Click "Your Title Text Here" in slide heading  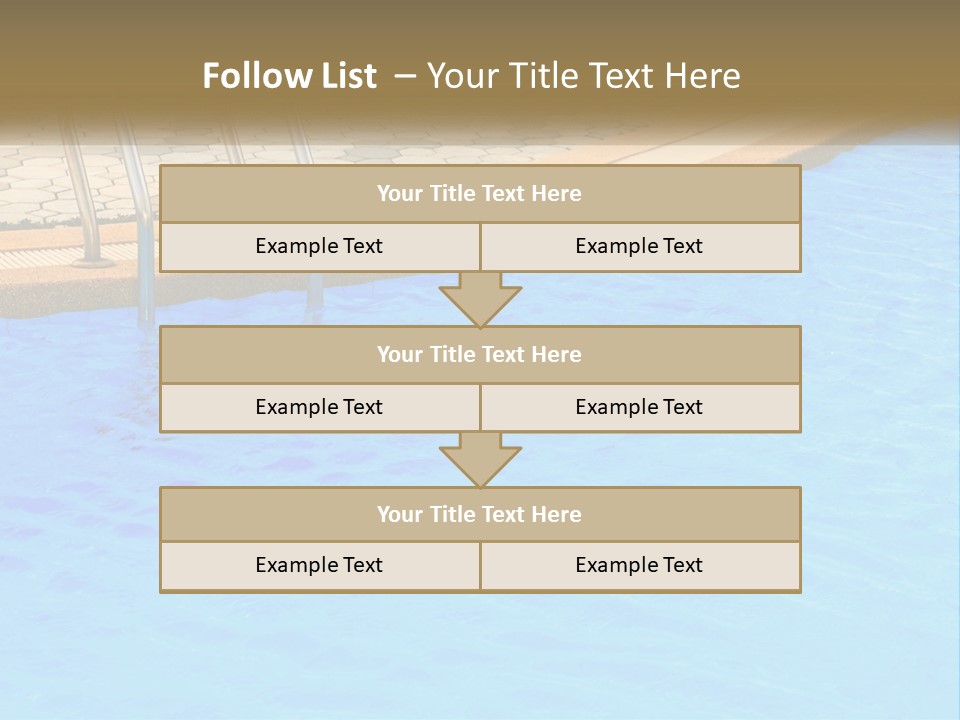click(x=584, y=76)
